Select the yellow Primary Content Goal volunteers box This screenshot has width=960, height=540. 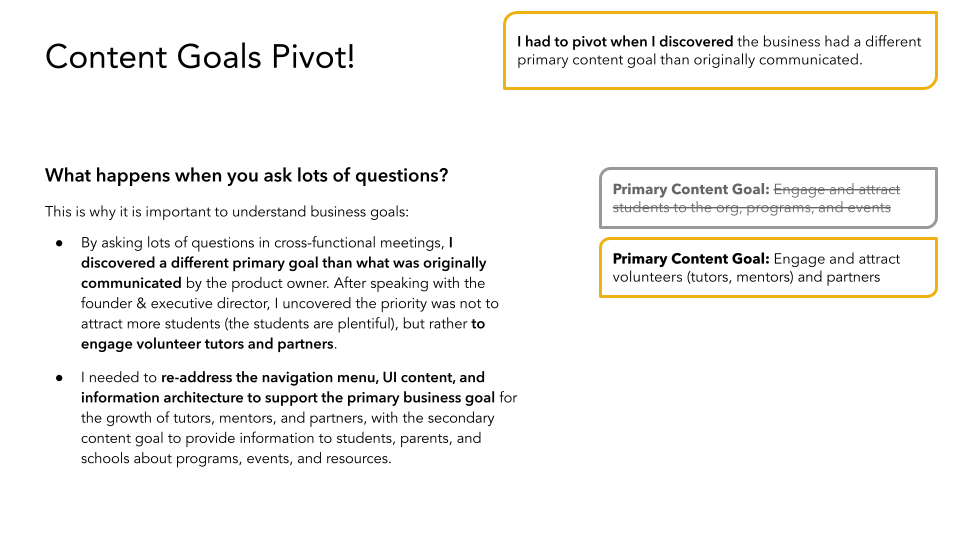[768, 268]
